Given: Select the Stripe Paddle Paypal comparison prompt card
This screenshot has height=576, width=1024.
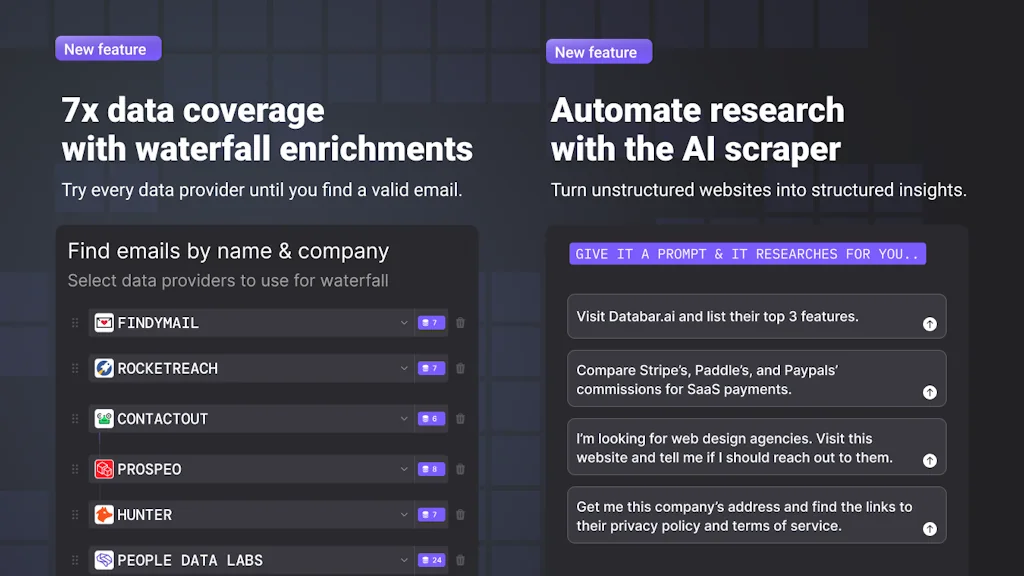Looking at the screenshot, I should coord(756,379).
